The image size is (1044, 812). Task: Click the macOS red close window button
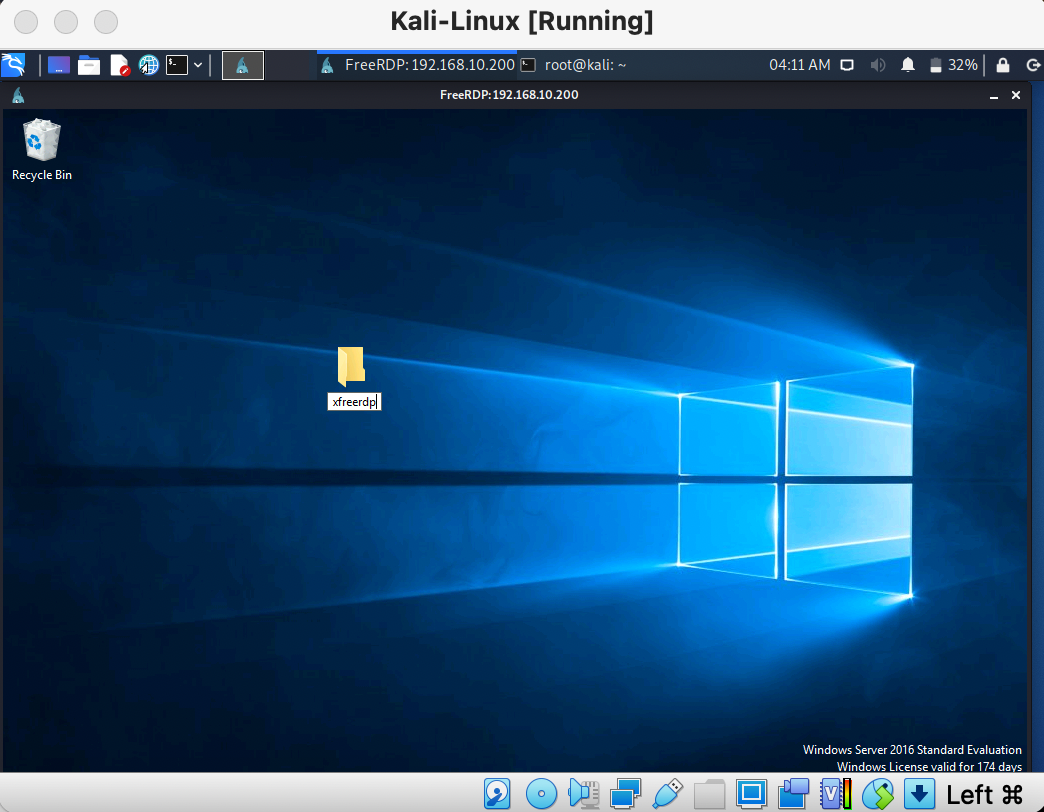click(26, 21)
